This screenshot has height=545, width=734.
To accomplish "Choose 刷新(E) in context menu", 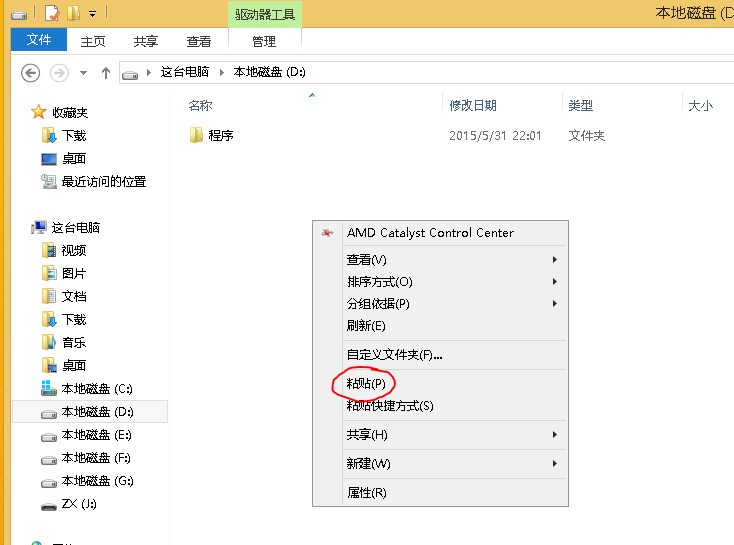I will (x=440, y=325).
